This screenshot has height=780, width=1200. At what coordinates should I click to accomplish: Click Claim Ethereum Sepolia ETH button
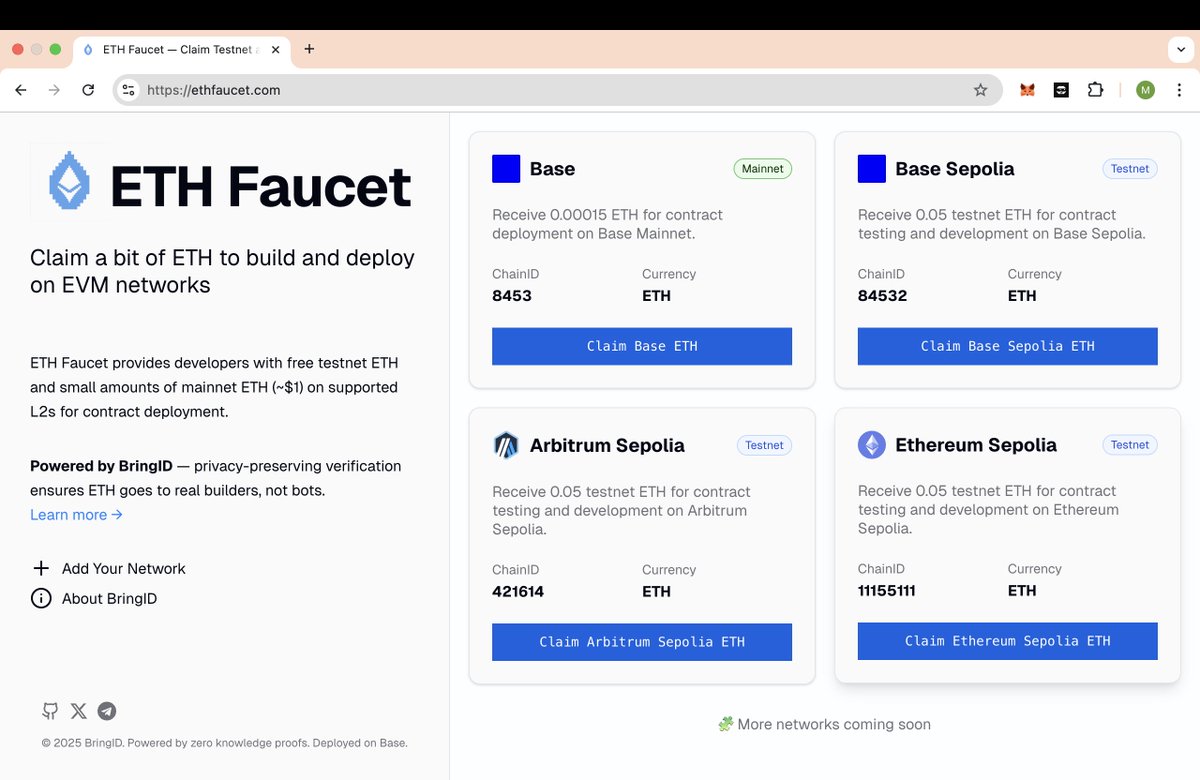(x=1008, y=641)
